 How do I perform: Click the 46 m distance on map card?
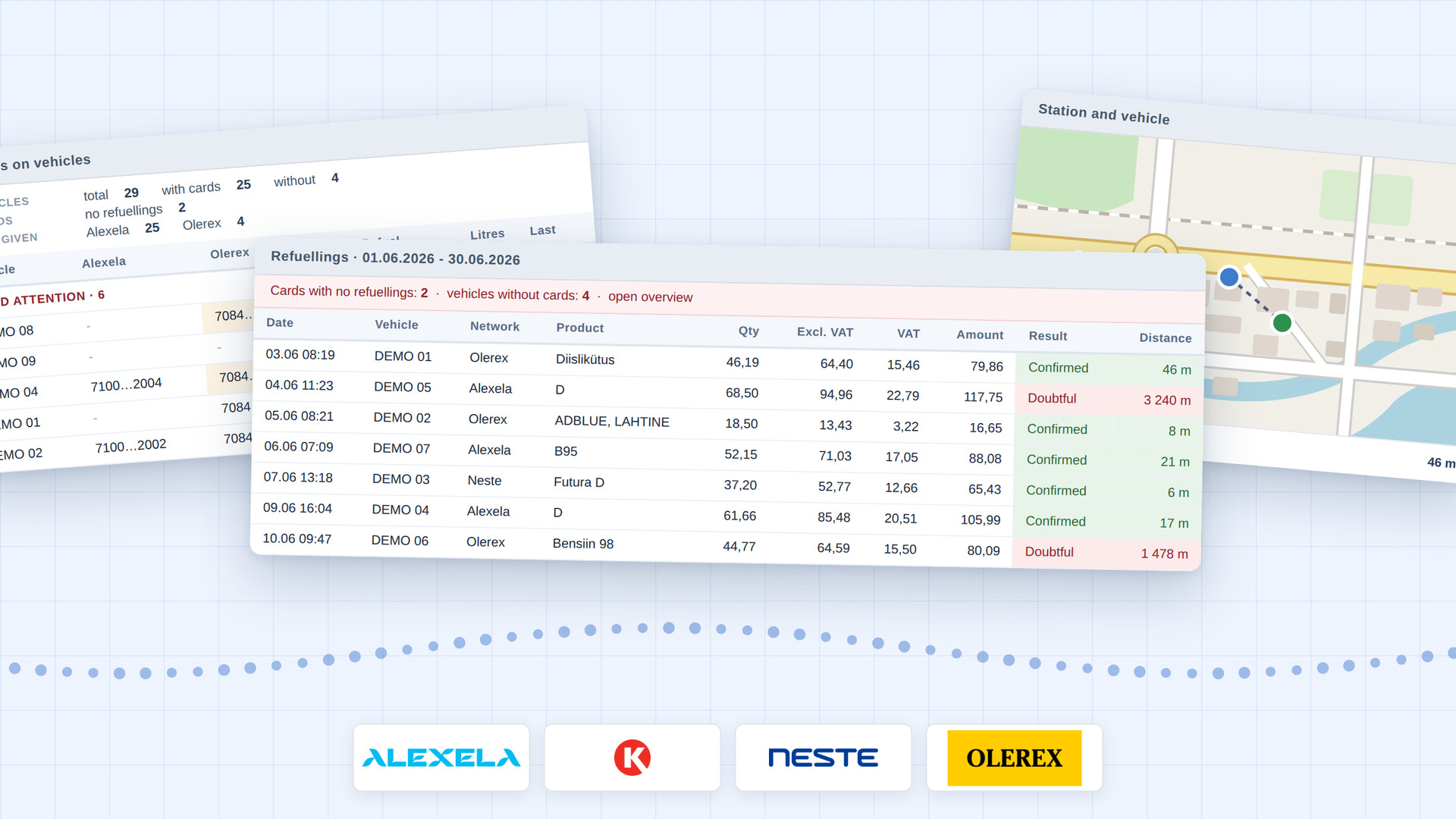(x=1441, y=462)
